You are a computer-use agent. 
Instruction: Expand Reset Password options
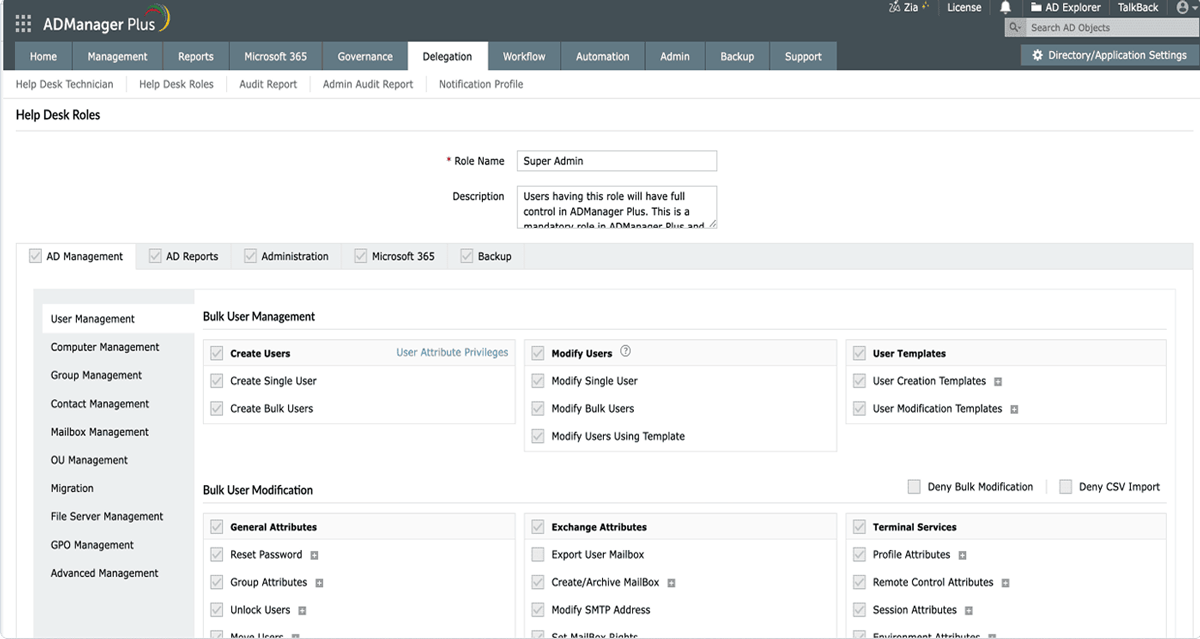[x=314, y=555]
